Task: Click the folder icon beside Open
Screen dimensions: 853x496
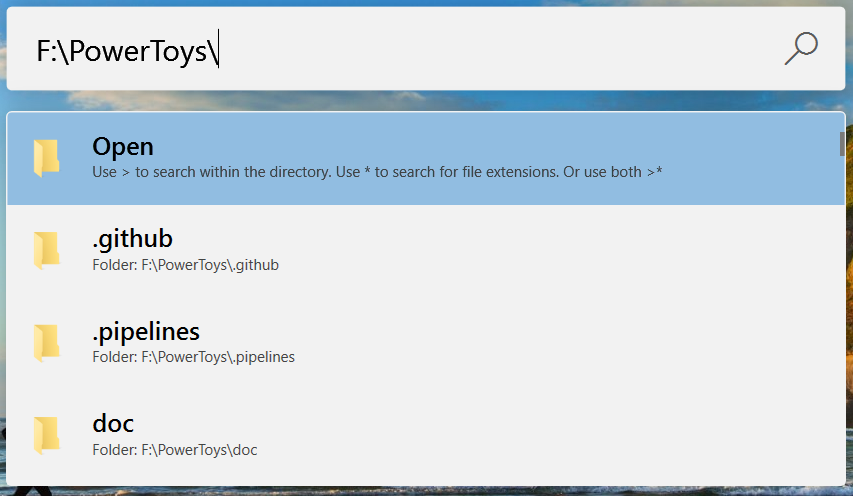Action: click(46, 158)
